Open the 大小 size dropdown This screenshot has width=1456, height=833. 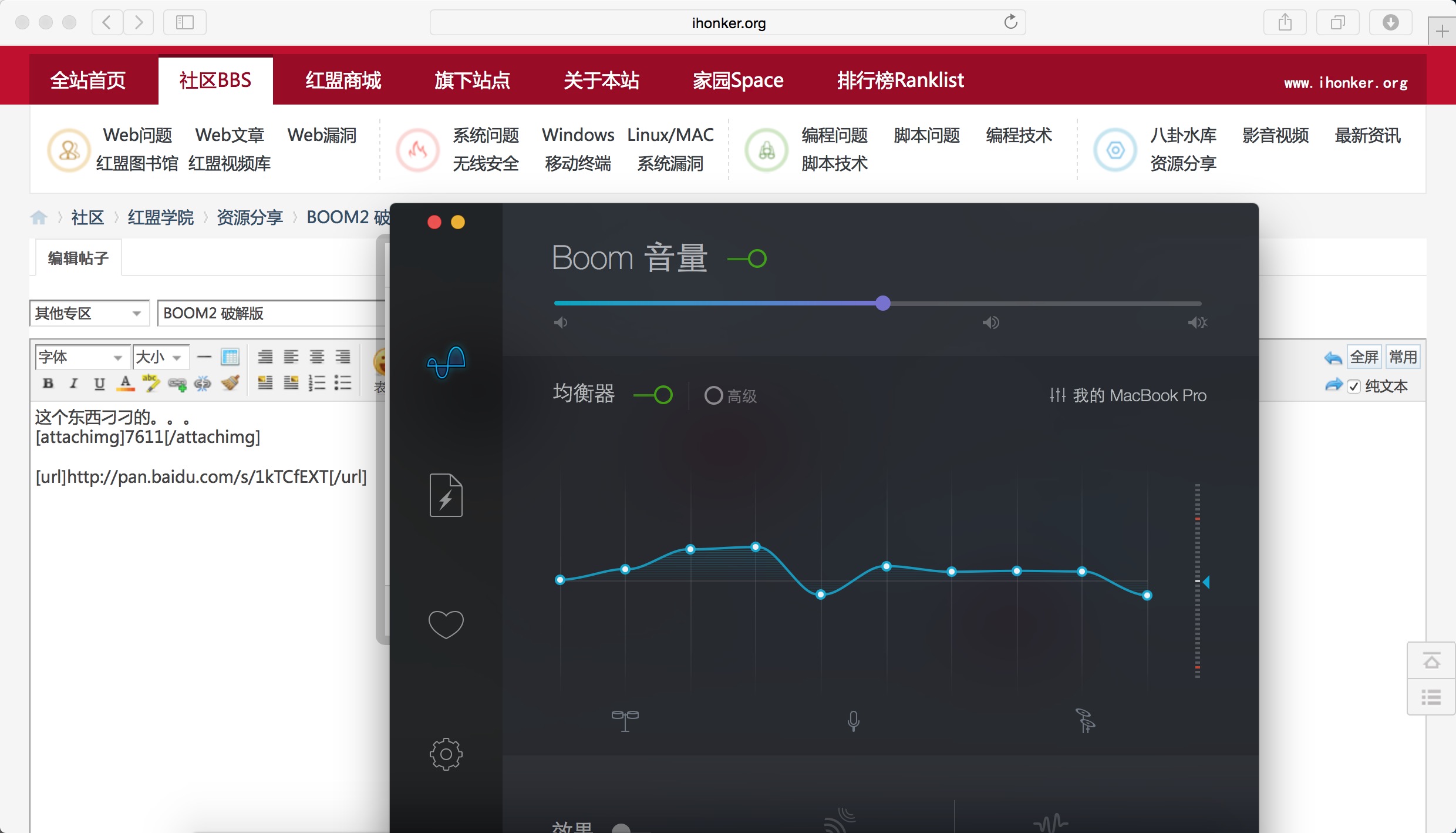[161, 357]
